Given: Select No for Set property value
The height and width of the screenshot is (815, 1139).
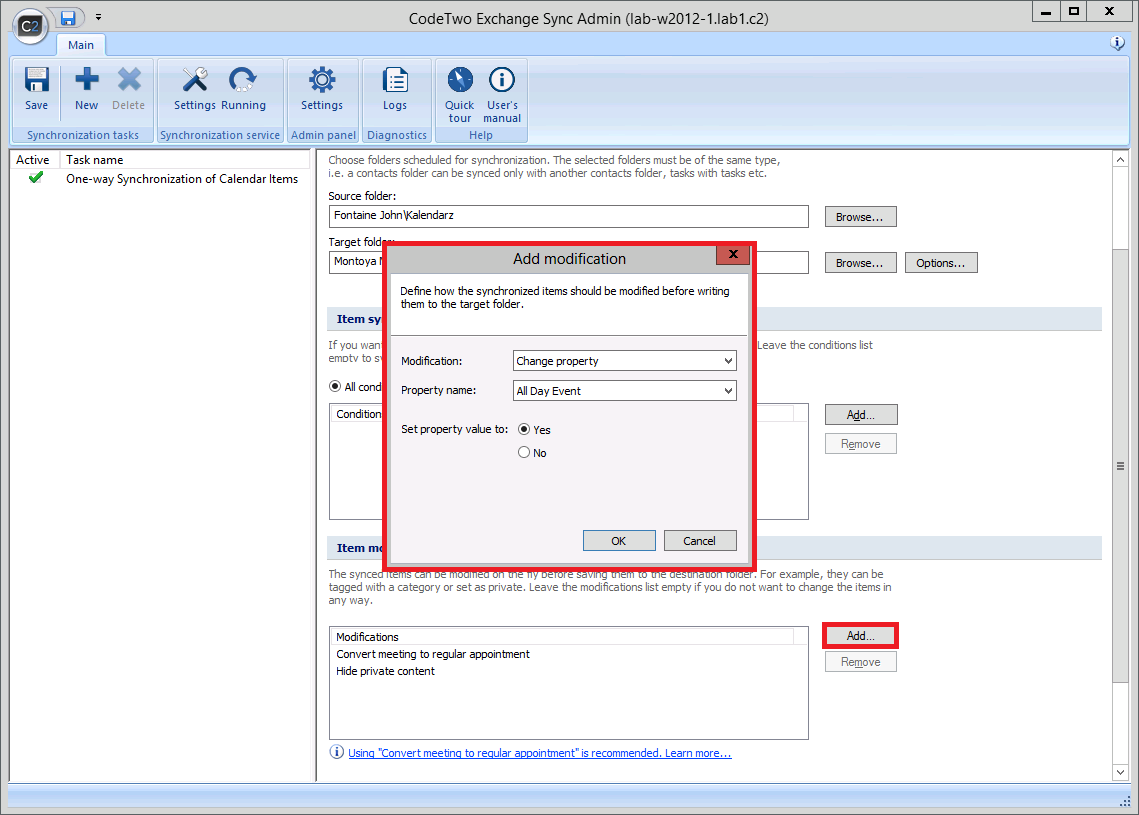Looking at the screenshot, I should [x=524, y=453].
